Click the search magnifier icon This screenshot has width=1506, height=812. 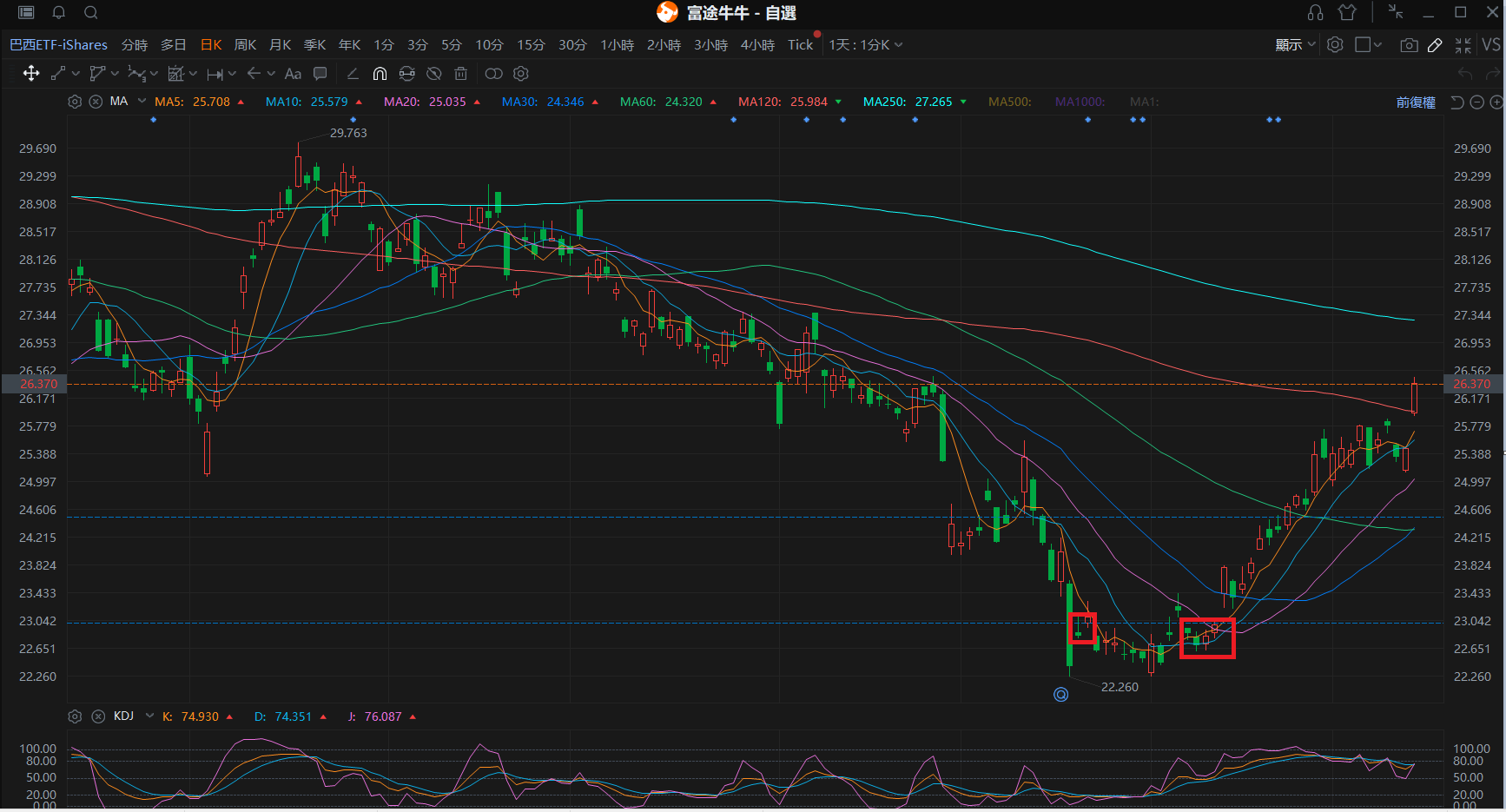(91, 12)
